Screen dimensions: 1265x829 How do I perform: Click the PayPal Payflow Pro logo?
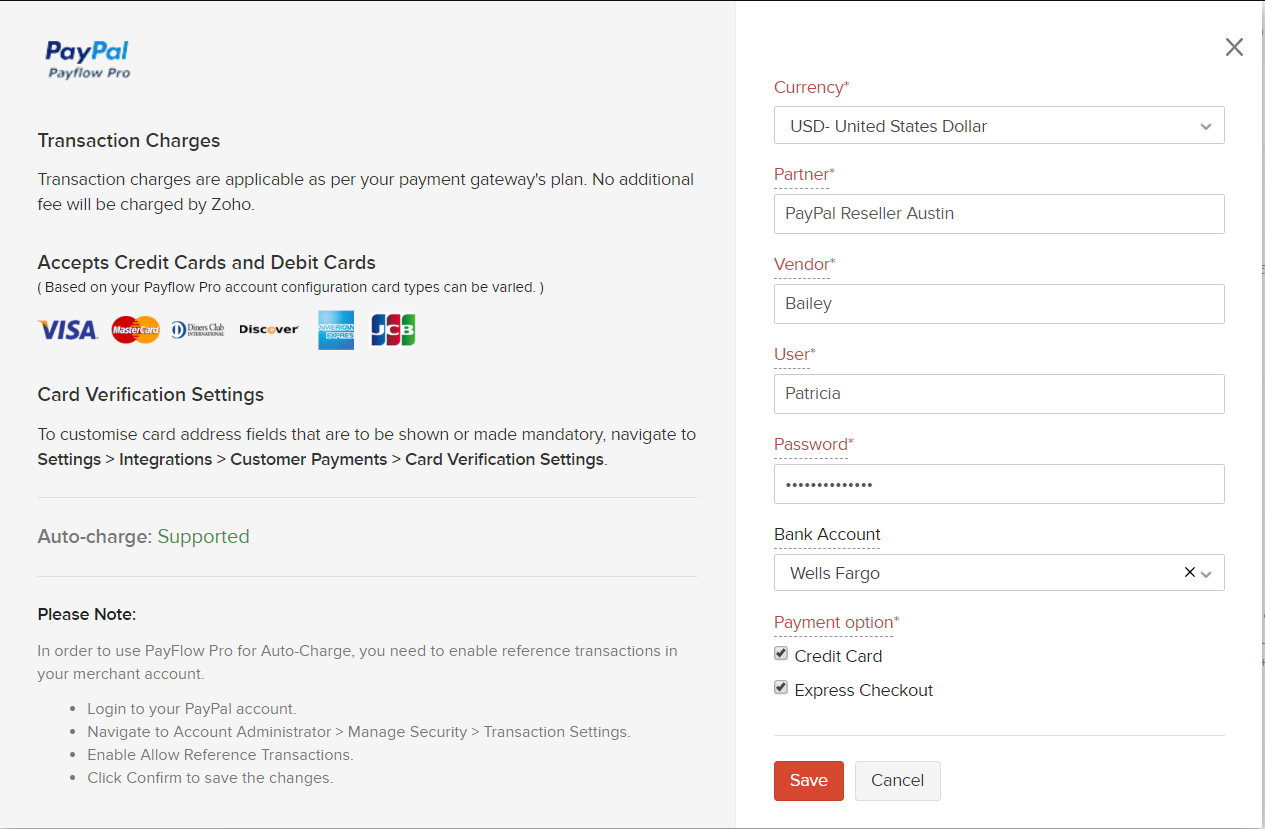(x=87, y=58)
